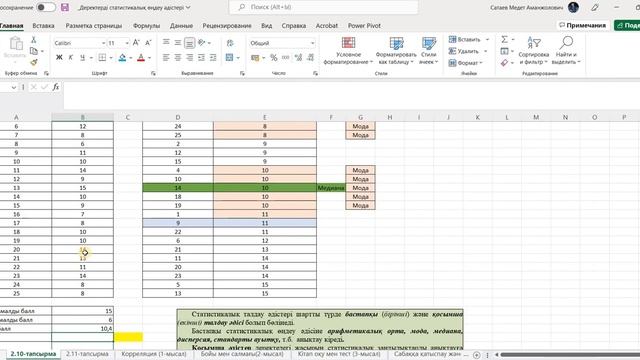The height and width of the screenshot is (360, 640).
Task: Open Find and Select menu
Action: click(x=566, y=51)
